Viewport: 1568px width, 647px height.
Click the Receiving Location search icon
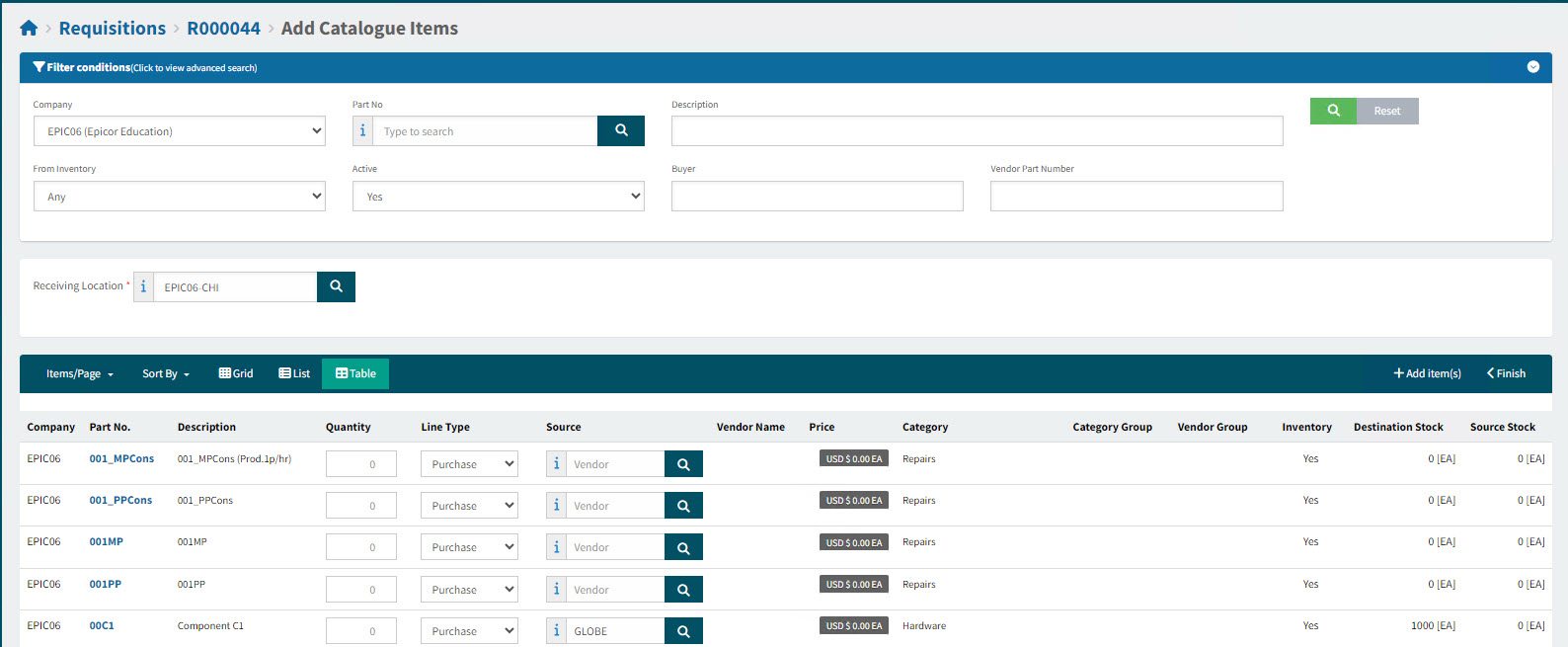pos(336,286)
